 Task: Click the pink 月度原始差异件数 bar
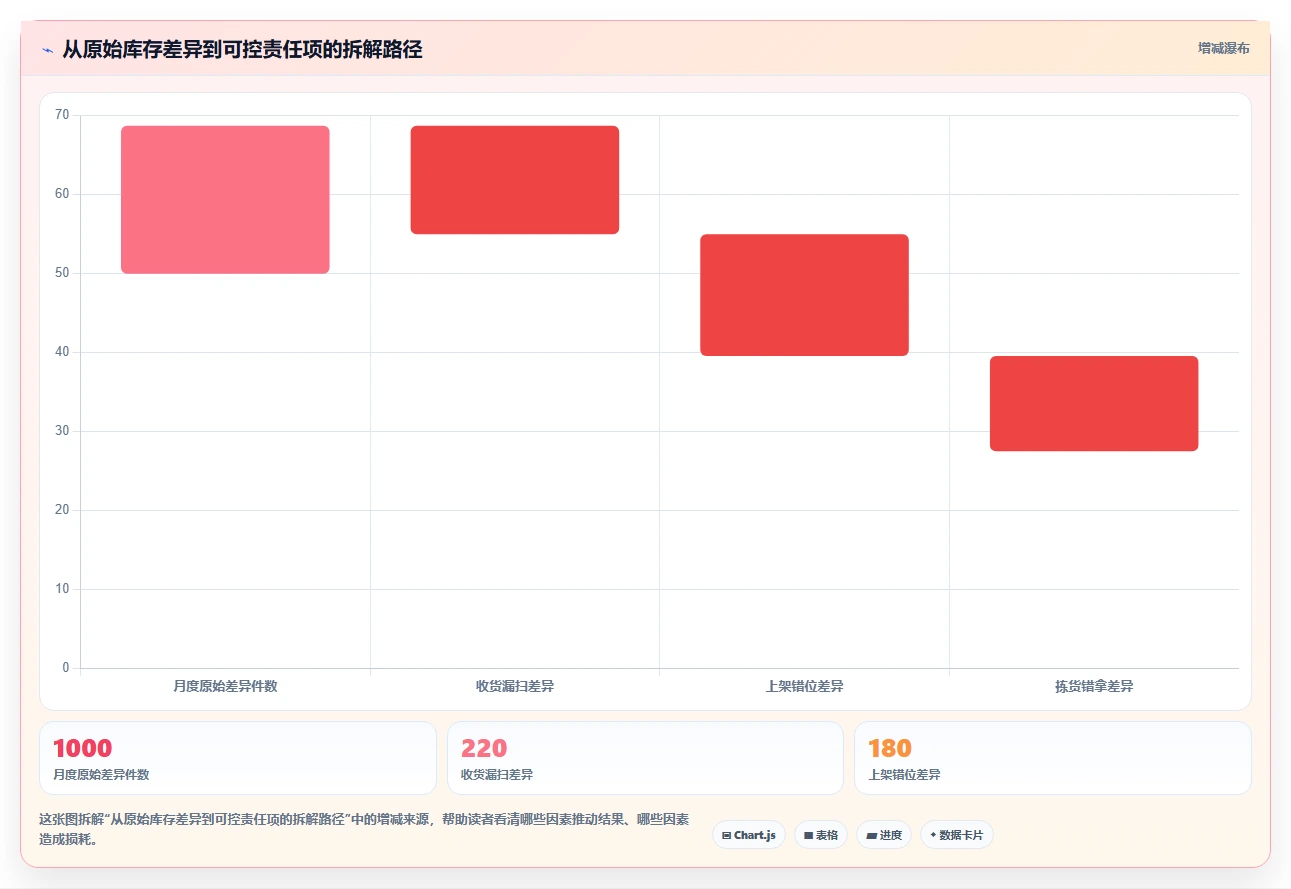(225, 200)
